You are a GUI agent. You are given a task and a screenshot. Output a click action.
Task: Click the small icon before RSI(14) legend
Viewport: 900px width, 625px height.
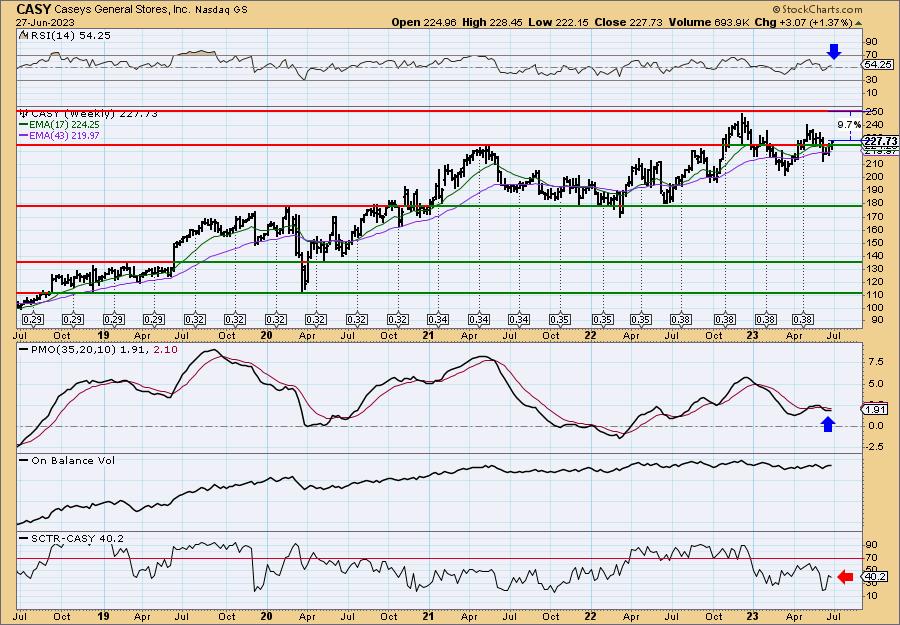[23, 35]
